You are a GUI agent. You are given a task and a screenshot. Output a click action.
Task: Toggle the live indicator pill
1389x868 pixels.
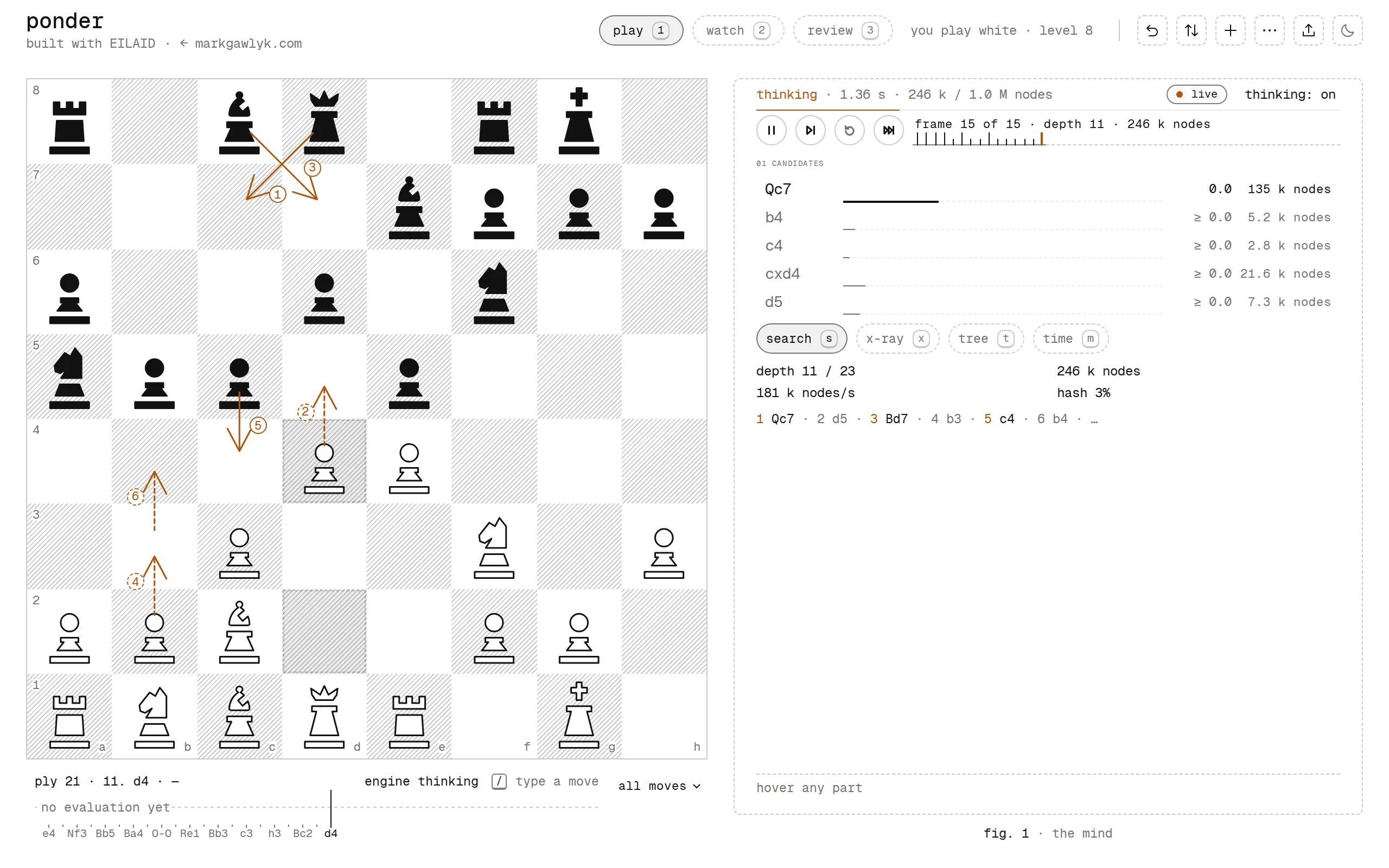[1197, 94]
